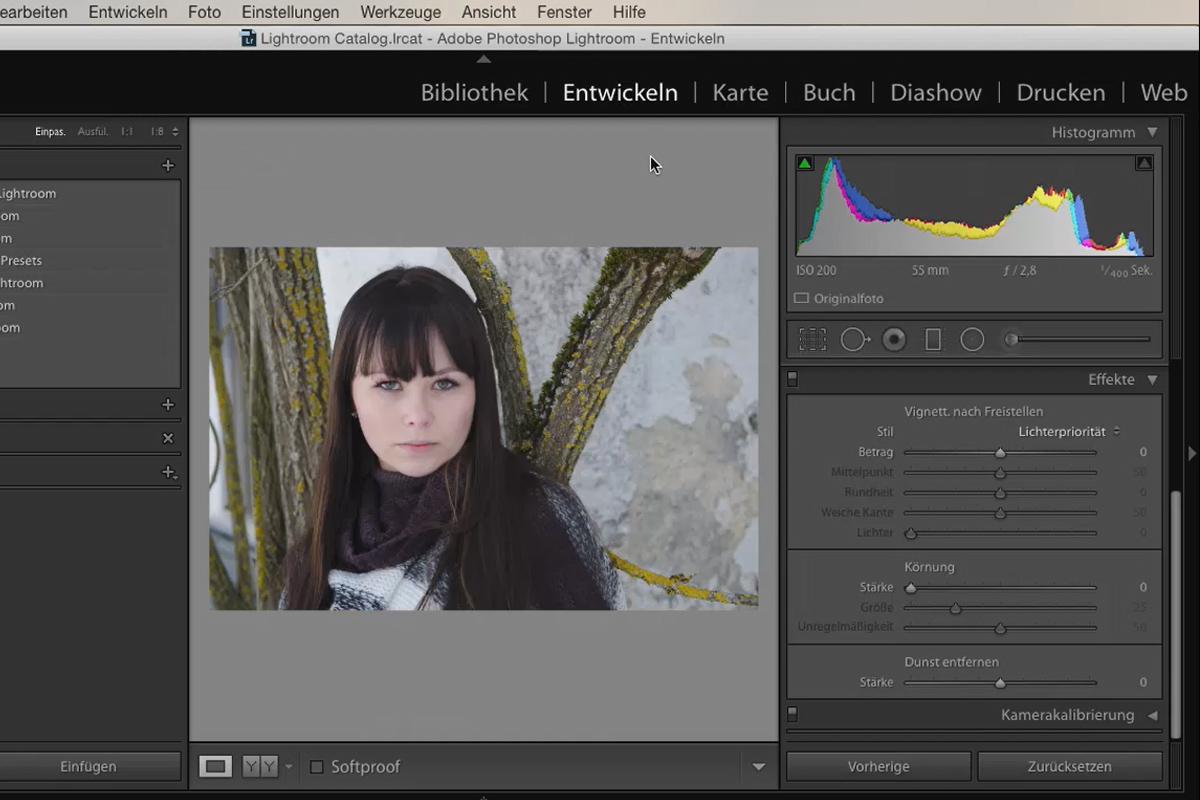The image size is (1200, 800).
Task: Activate the red eye correction tool
Action: point(894,340)
